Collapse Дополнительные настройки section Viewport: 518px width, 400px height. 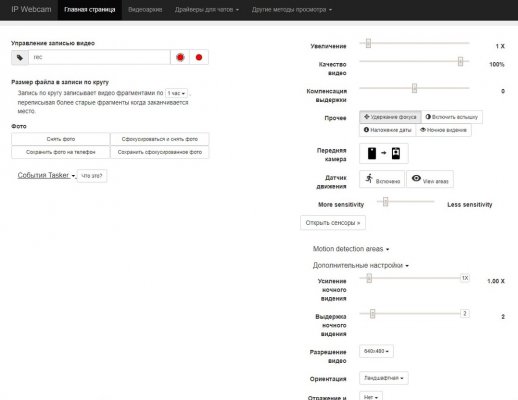pos(361,266)
